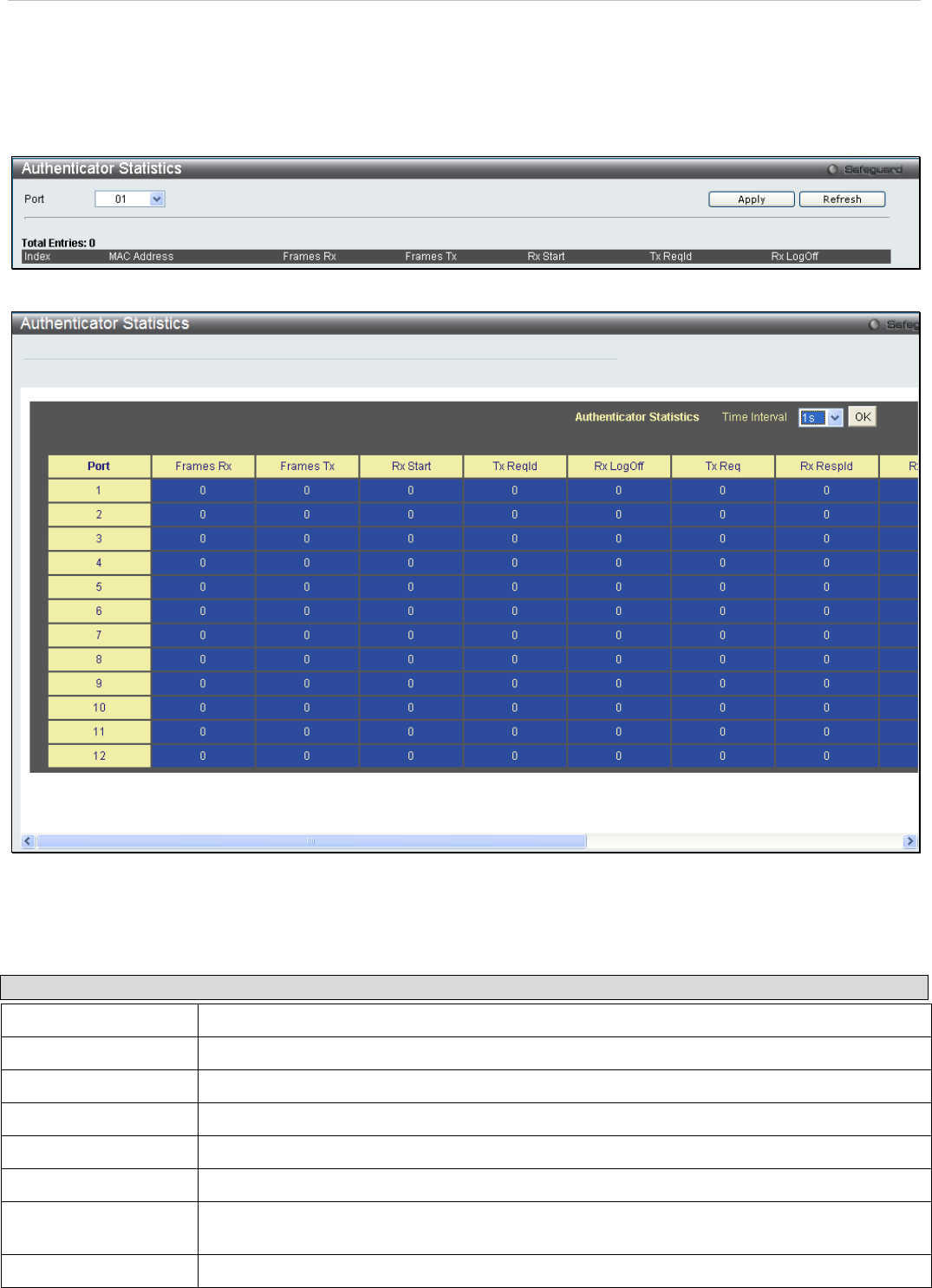Click the OK button next to Time Interval
This screenshot has width=932, height=1288.
[862, 417]
